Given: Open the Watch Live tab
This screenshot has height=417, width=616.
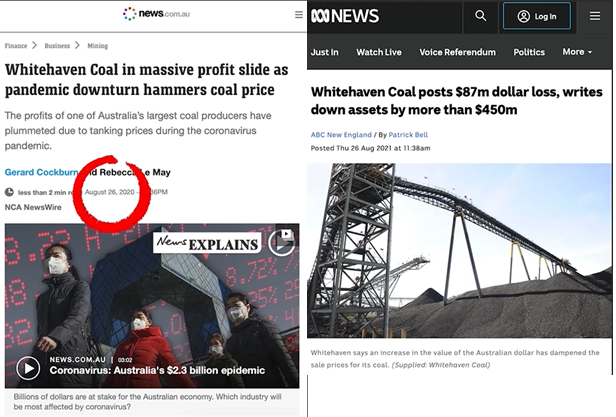Looking at the screenshot, I should click(x=379, y=52).
